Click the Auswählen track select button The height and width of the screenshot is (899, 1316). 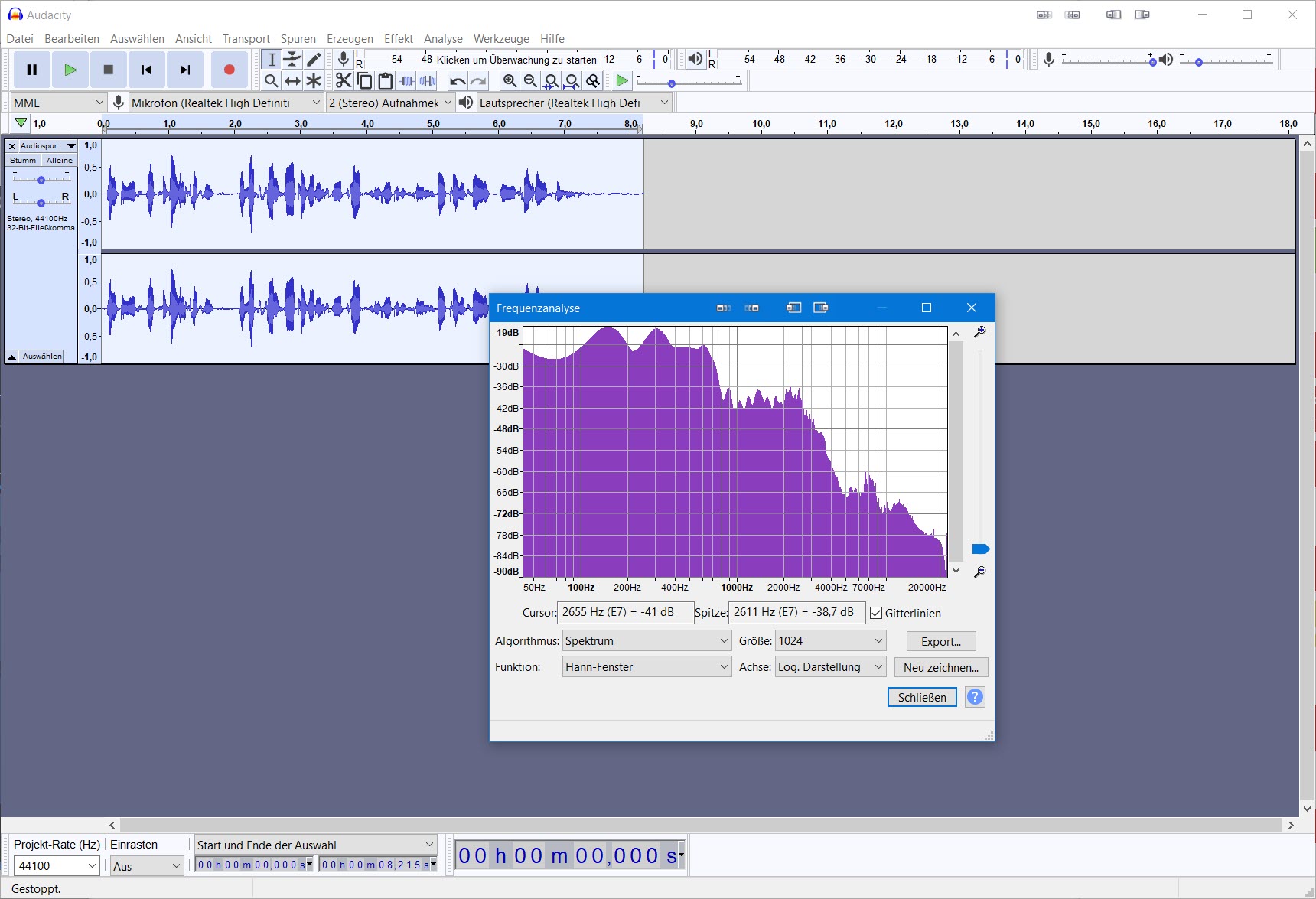(x=42, y=357)
